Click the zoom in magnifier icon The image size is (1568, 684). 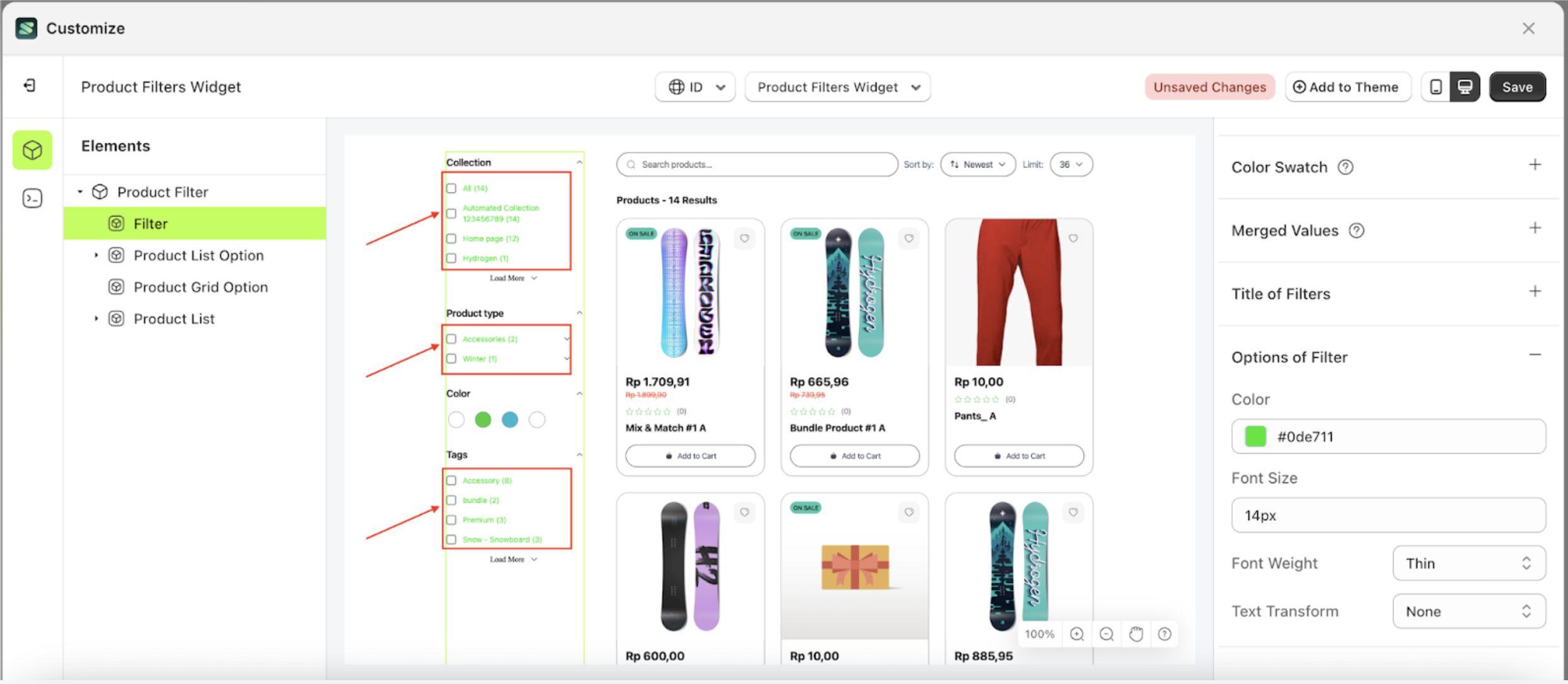[1077, 634]
